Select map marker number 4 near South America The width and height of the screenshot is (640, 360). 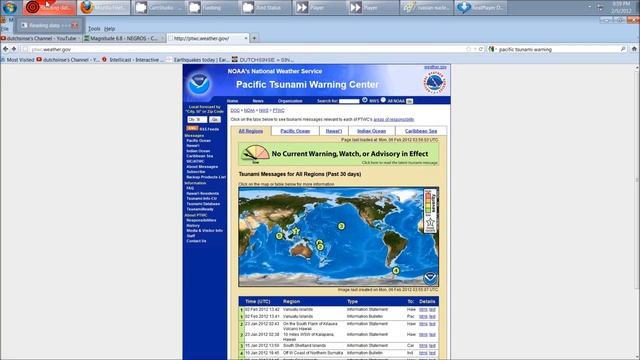pos(396,270)
